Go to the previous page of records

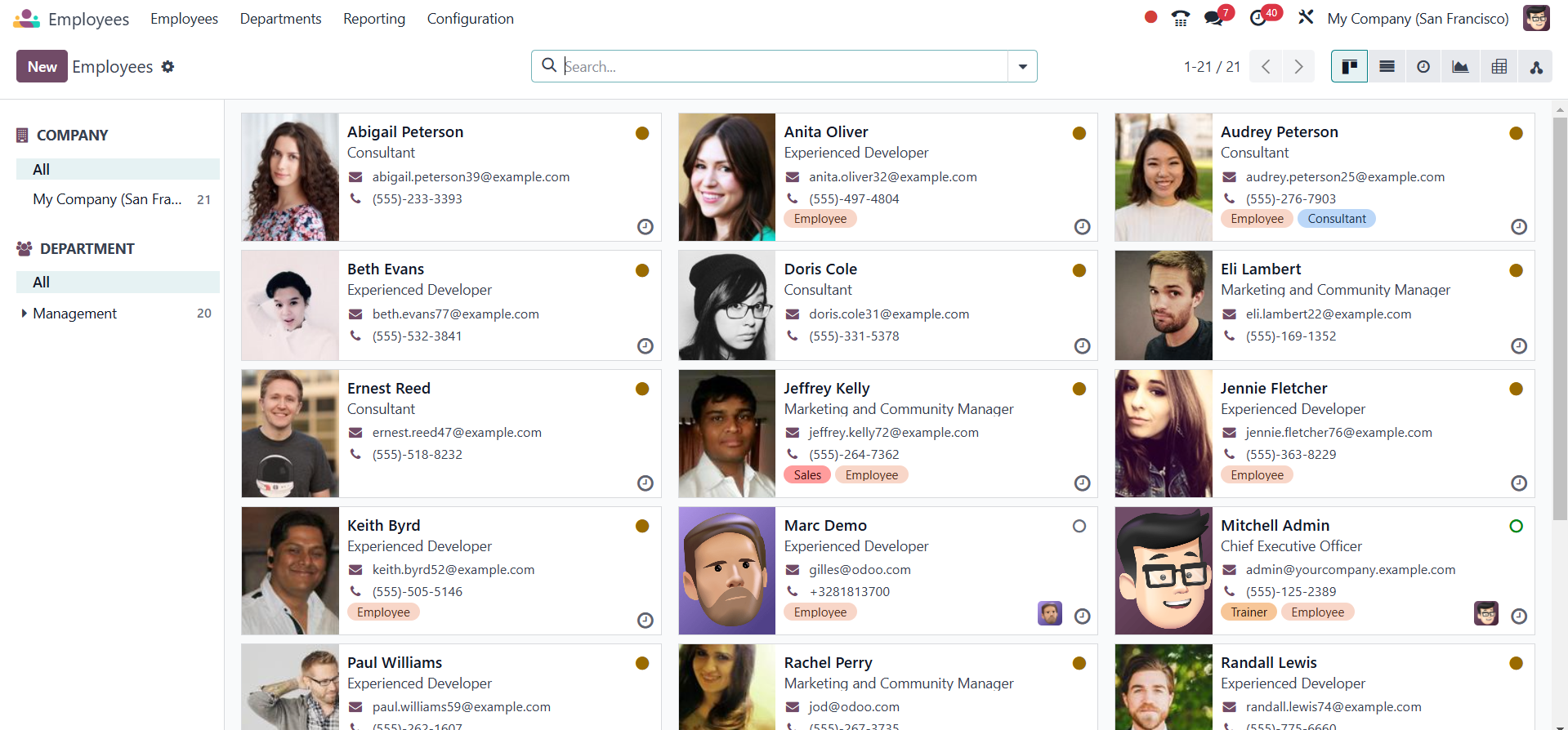1266,67
